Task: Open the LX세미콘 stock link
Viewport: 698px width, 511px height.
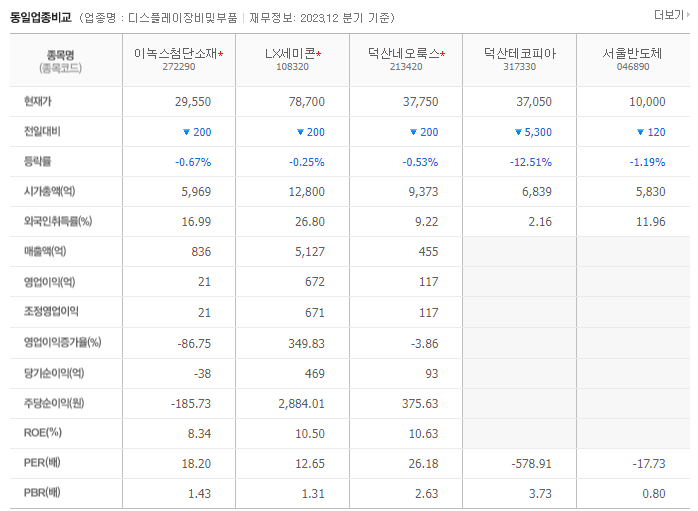Action: tap(290, 53)
